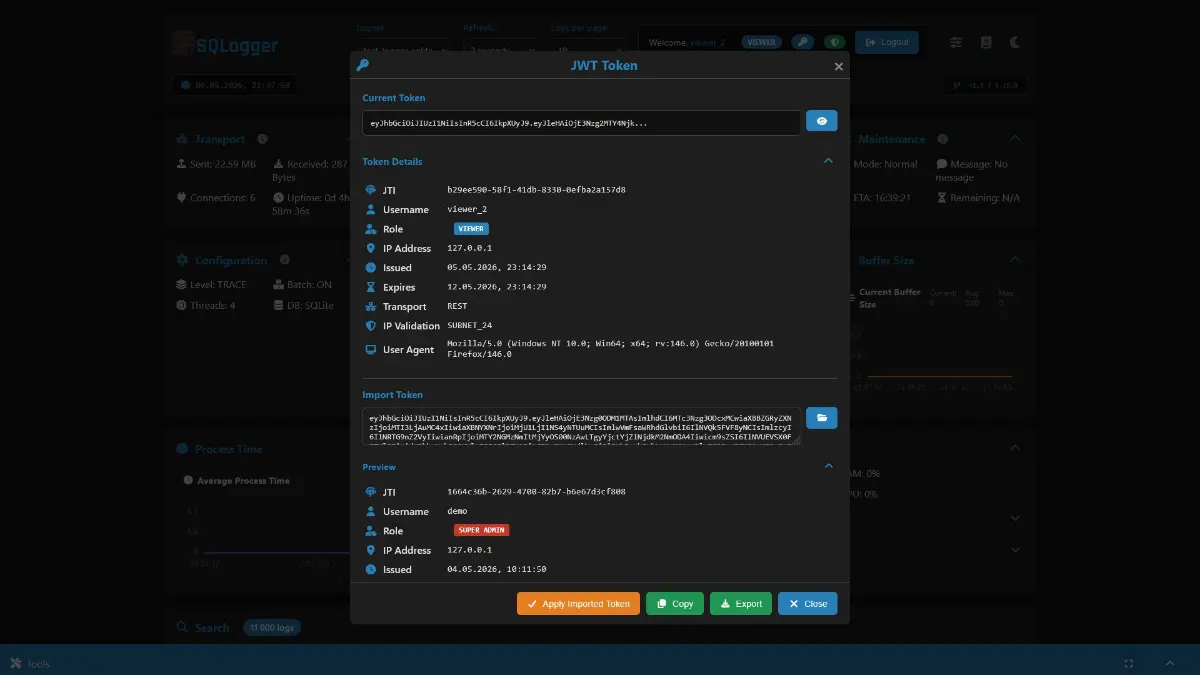Click the JTI fingerprint icon in Preview
The height and width of the screenshot is (675, 1200).
371,492
